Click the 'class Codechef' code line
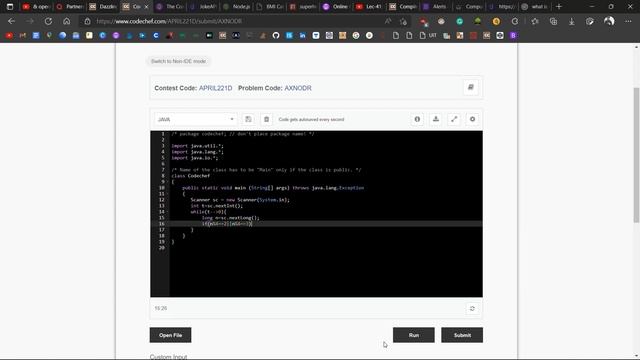The image size is (640, 360). point(191,176)
